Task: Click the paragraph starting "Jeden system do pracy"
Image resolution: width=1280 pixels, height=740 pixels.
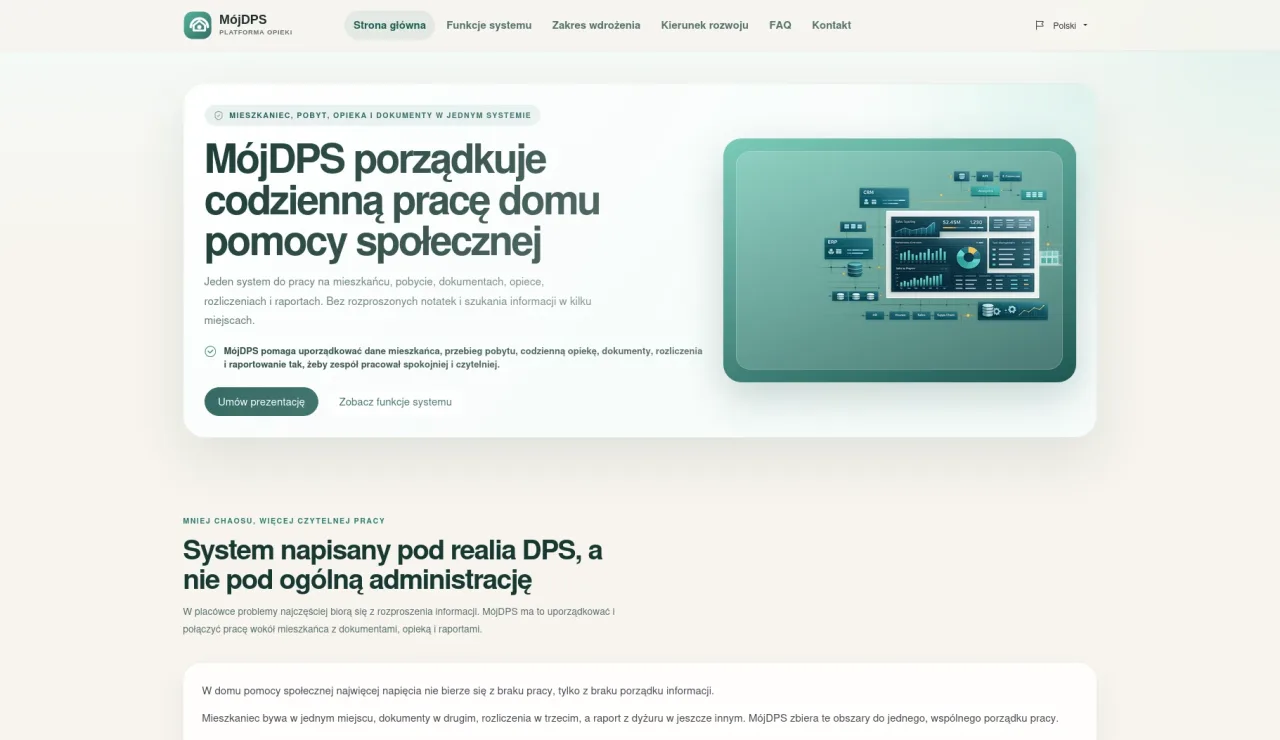Action: (400, 301)
